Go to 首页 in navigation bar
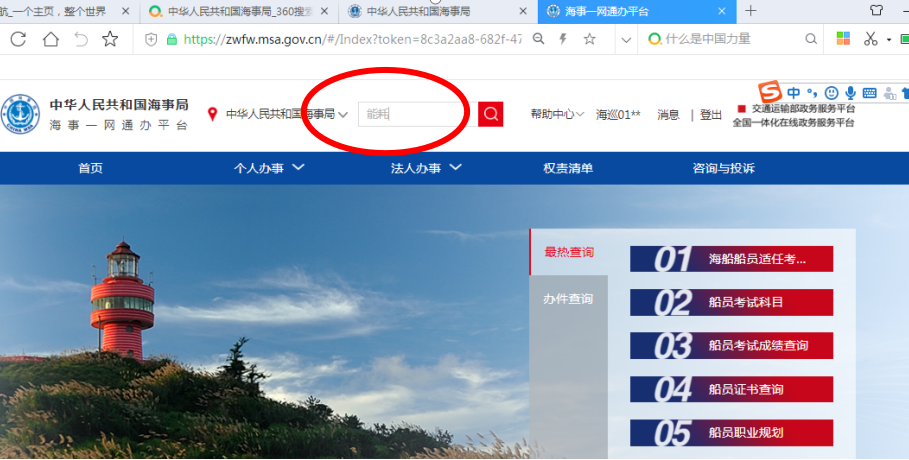909x460 pixels. (x=90, y=168)
